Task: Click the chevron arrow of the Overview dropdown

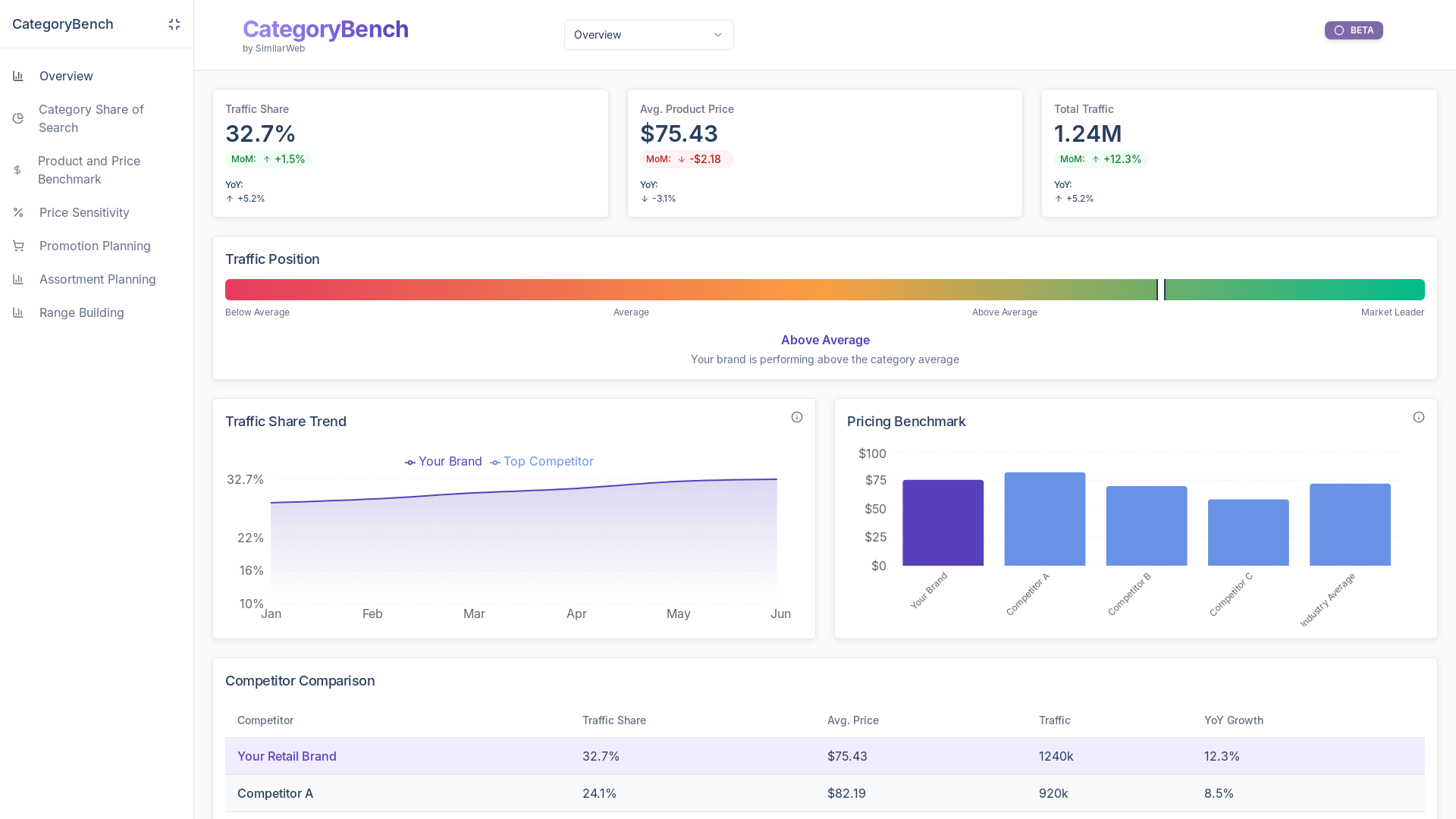Action: (x=718, y=35)
